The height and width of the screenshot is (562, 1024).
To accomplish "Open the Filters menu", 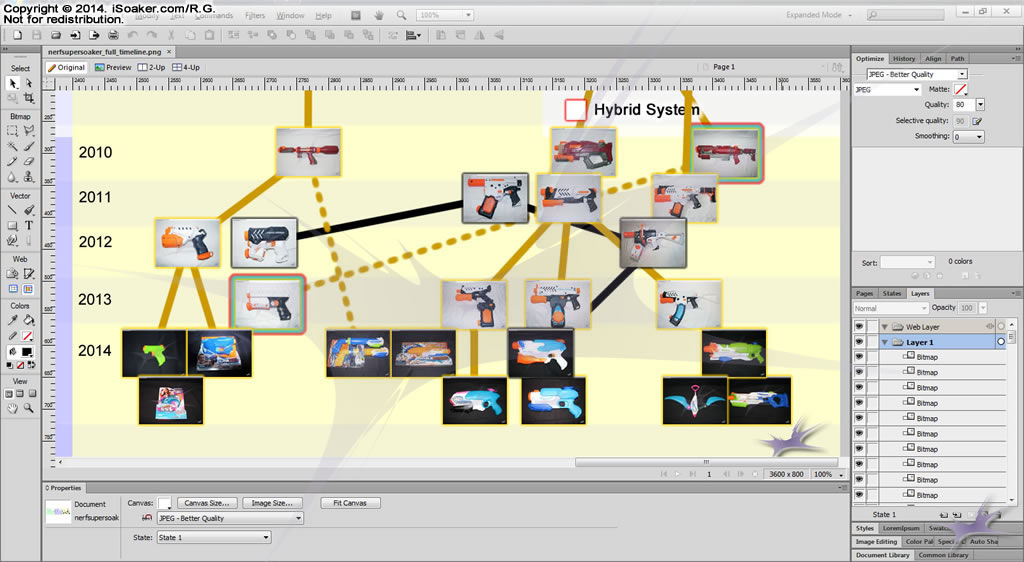I will click(255, 15).
